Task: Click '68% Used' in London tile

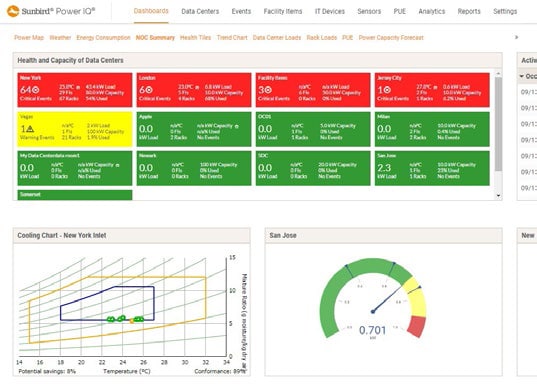Action: tap(215, 99)
